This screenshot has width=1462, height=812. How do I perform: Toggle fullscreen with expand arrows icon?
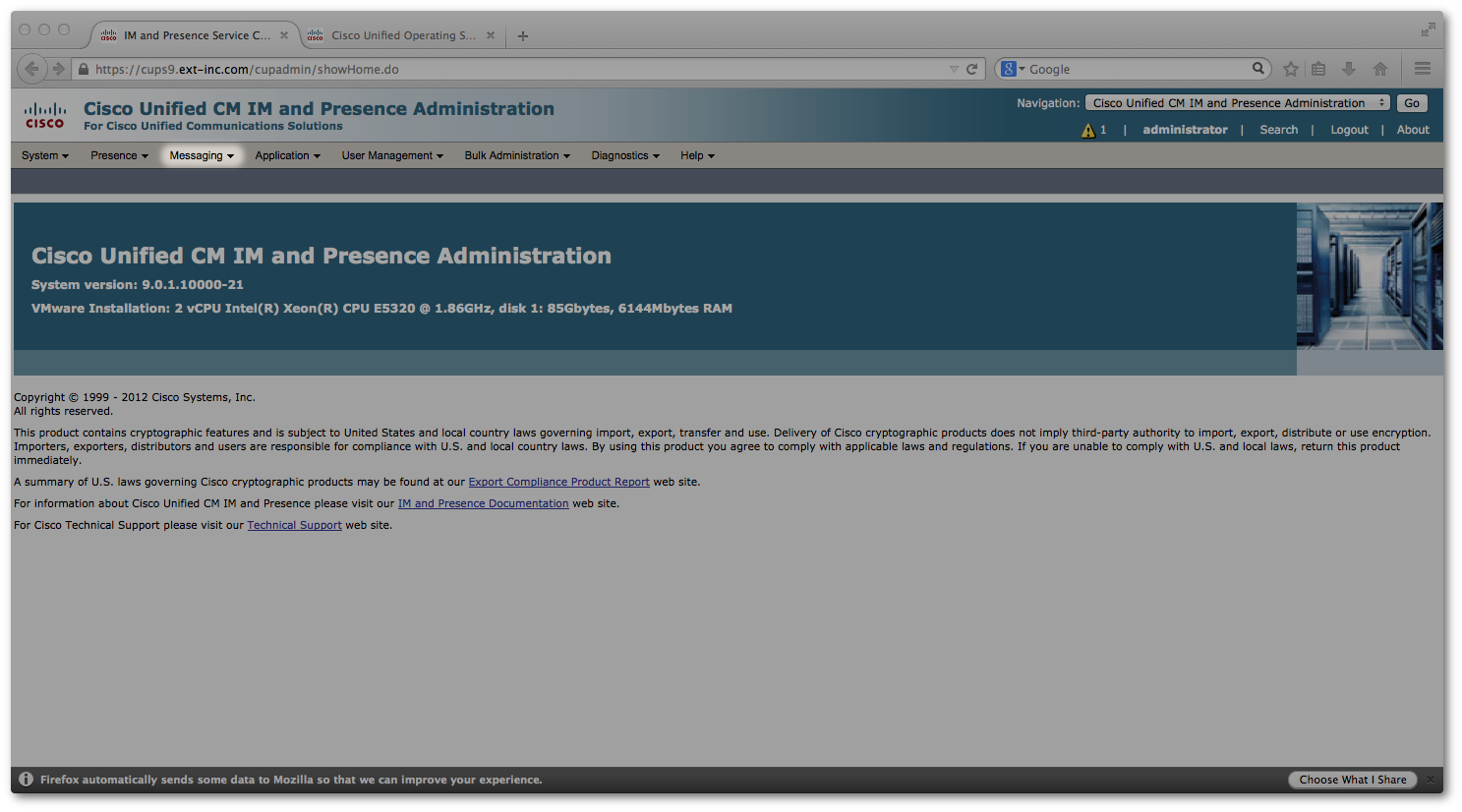[1428, 30]
